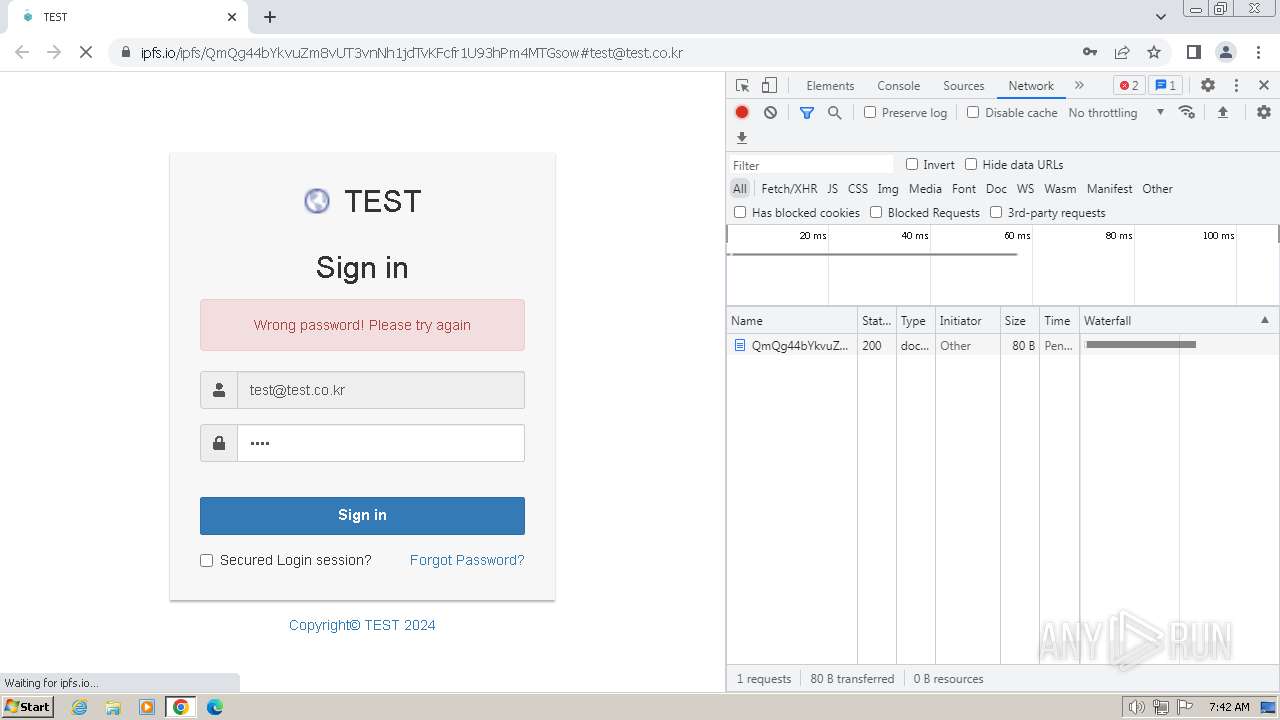Screen dimensions: 1280x720
Task: Filter requests by Img
Action: (x=888, y=189)
